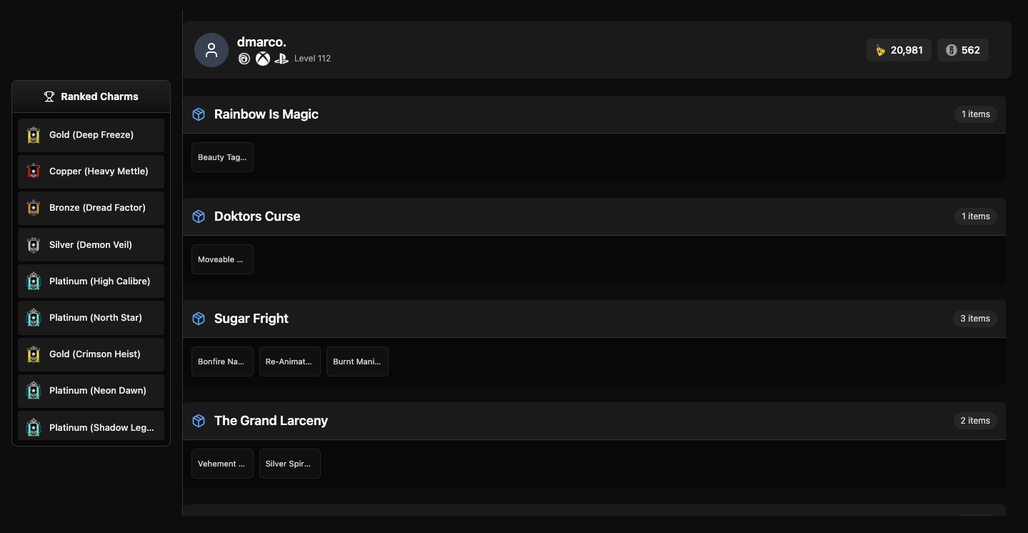Click the dmarco profile avatar icon
Image resolution: width=1028 pixels, height=533 pixels.
pos(211,50)
